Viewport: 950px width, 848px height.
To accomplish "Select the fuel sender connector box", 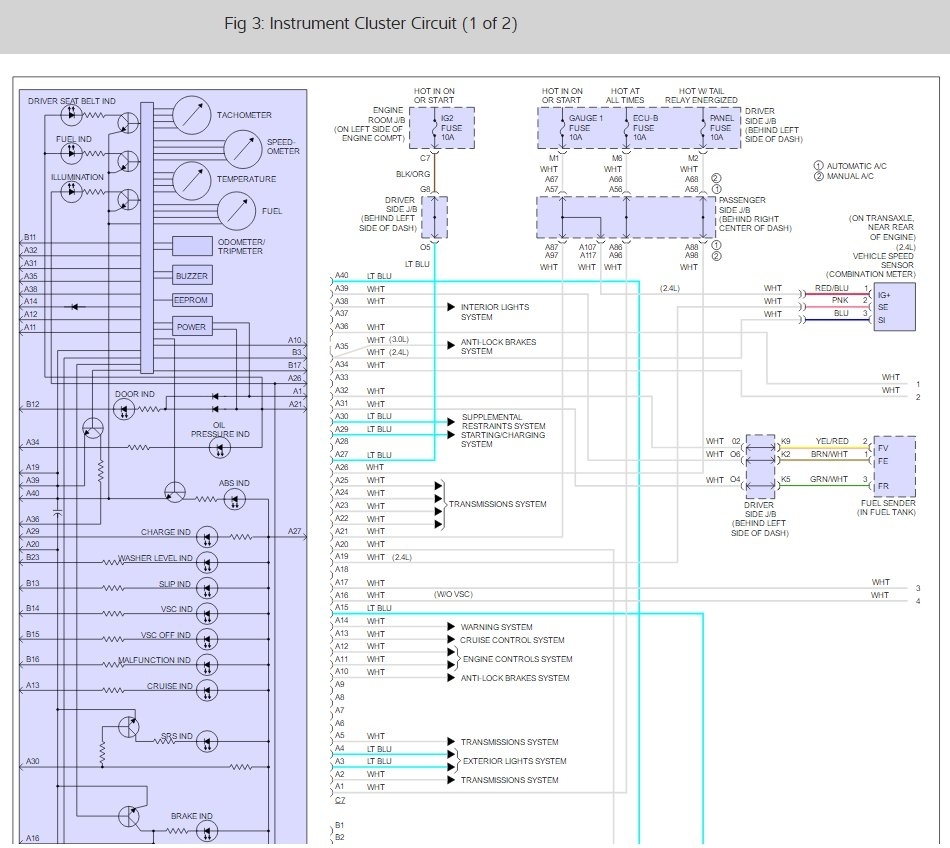I will pyautogui.click(x=893, y=467).
